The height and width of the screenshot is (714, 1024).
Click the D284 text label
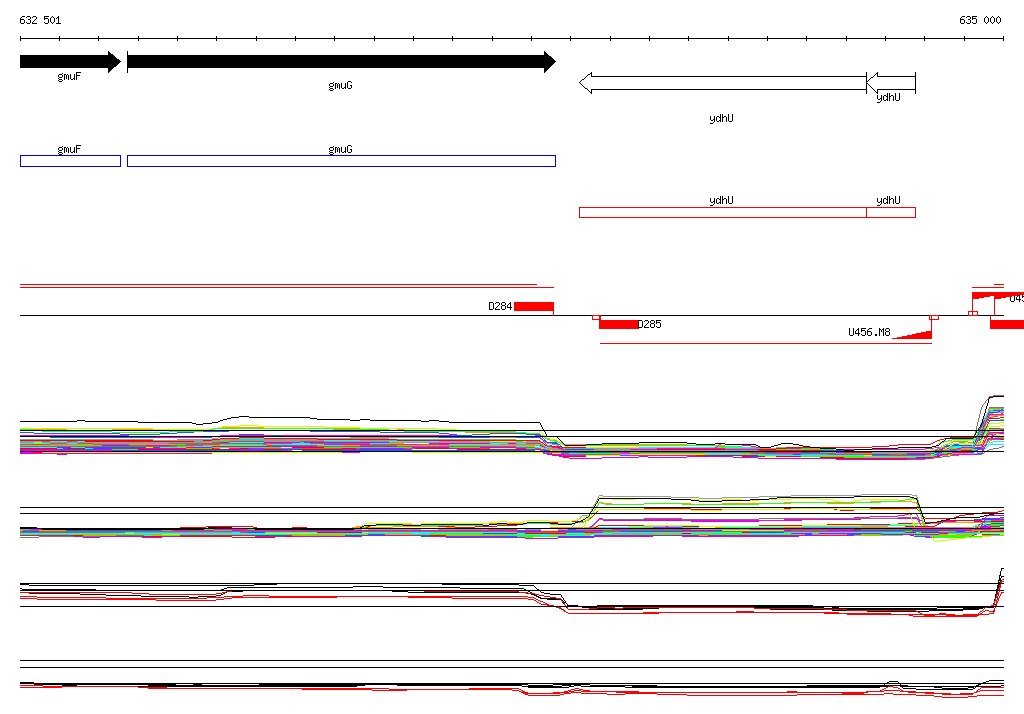tap(500, 306)
